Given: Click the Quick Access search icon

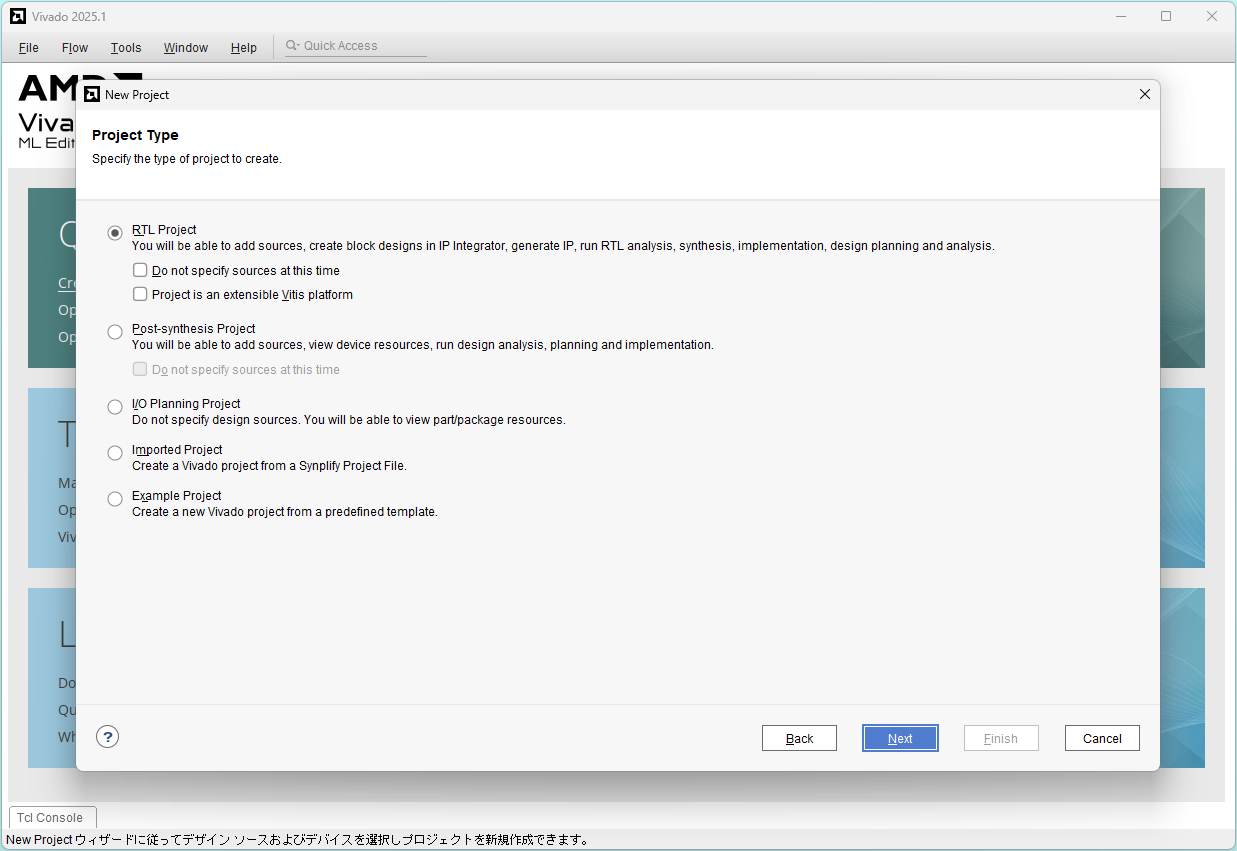Looking at the screenshot, I should 292,46.
